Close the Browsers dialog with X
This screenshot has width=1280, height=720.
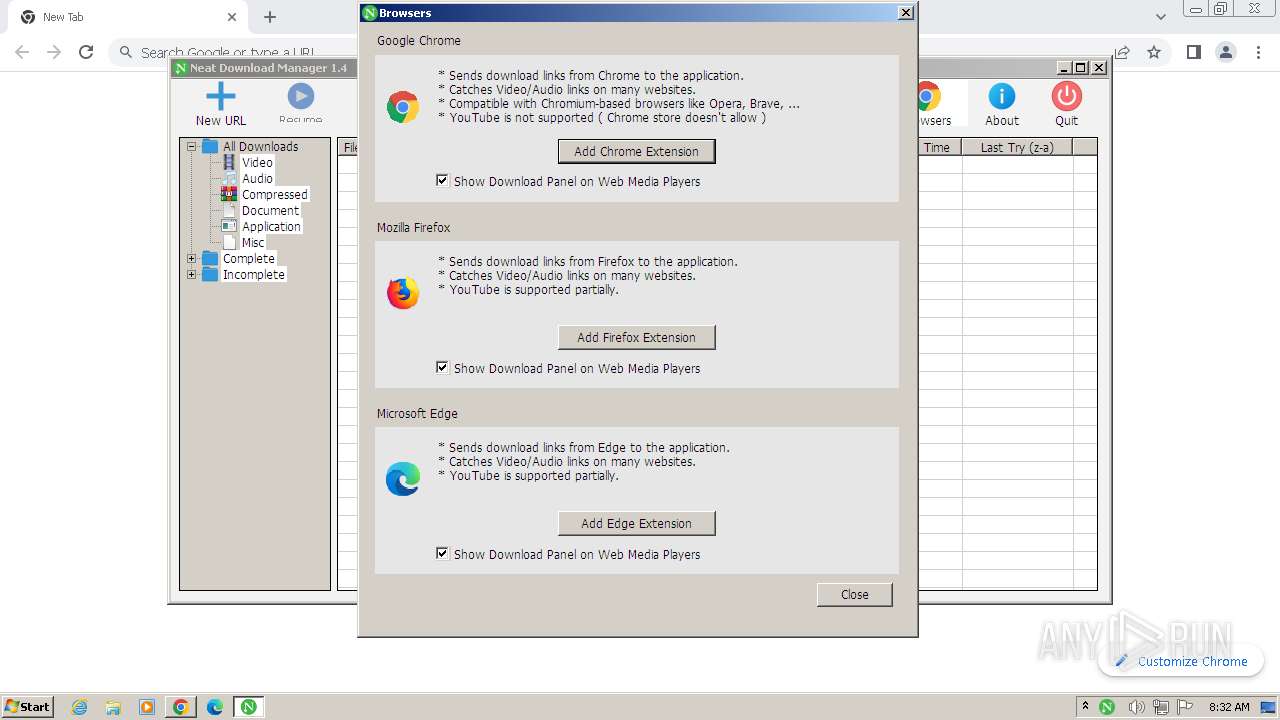905,13
